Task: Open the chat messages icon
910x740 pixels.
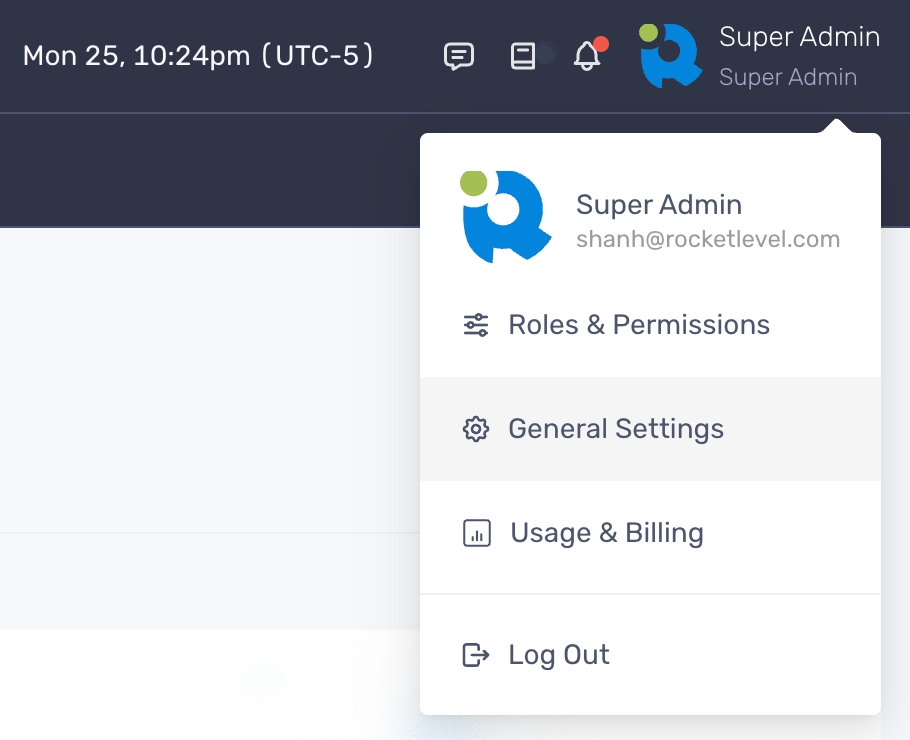Action: (458, 56)
